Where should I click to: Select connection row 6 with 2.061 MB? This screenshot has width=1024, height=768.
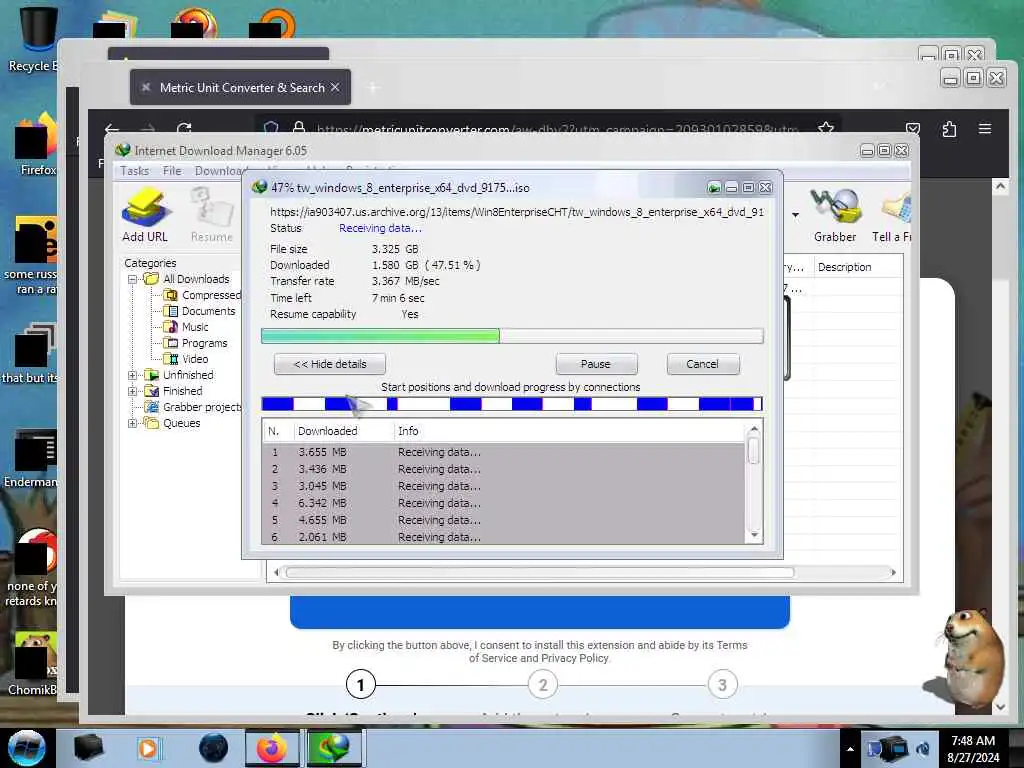(503, 537)
